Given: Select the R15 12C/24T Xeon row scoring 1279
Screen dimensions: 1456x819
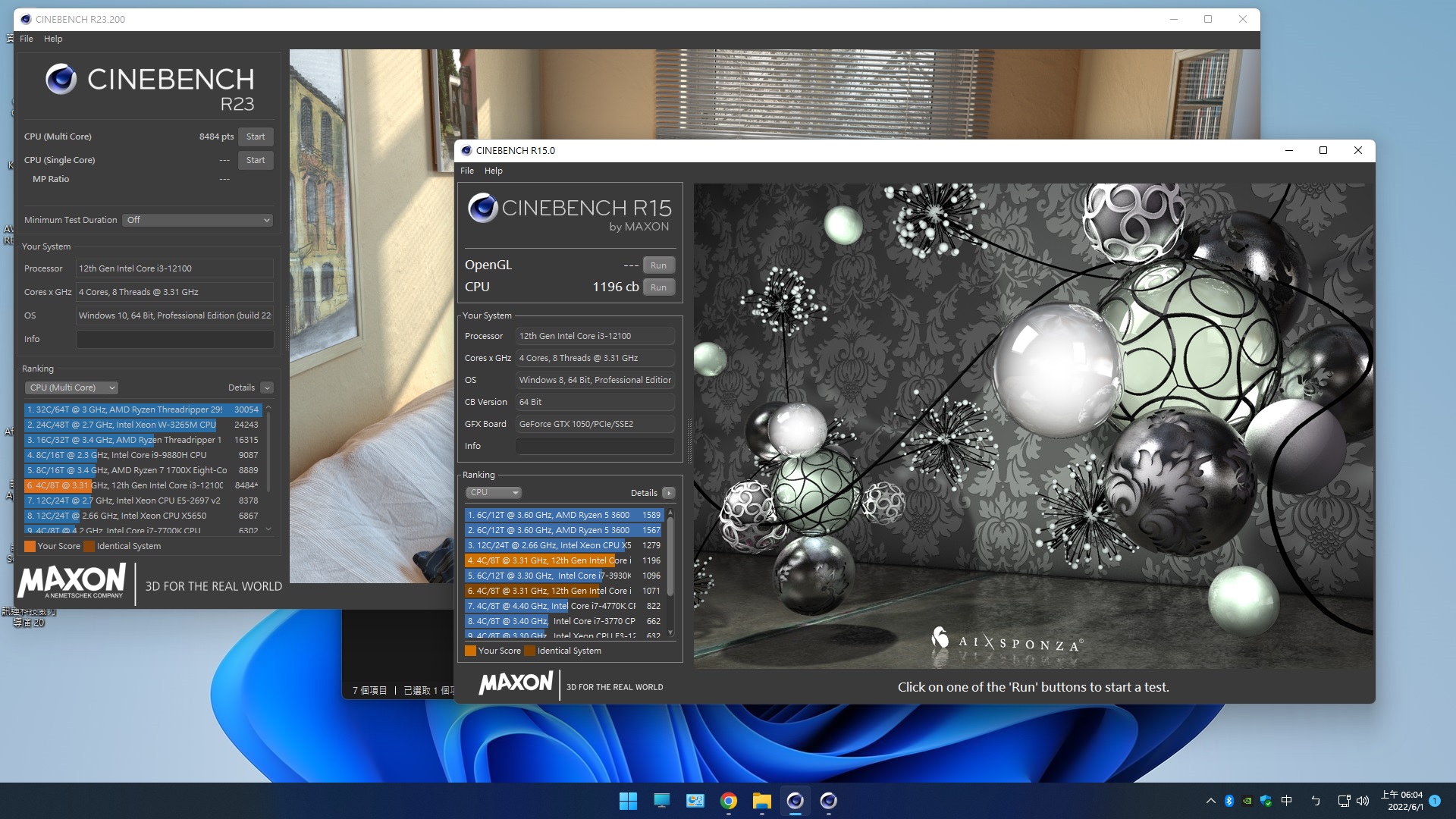Looking at the screenshot, I should click(564, 545).
